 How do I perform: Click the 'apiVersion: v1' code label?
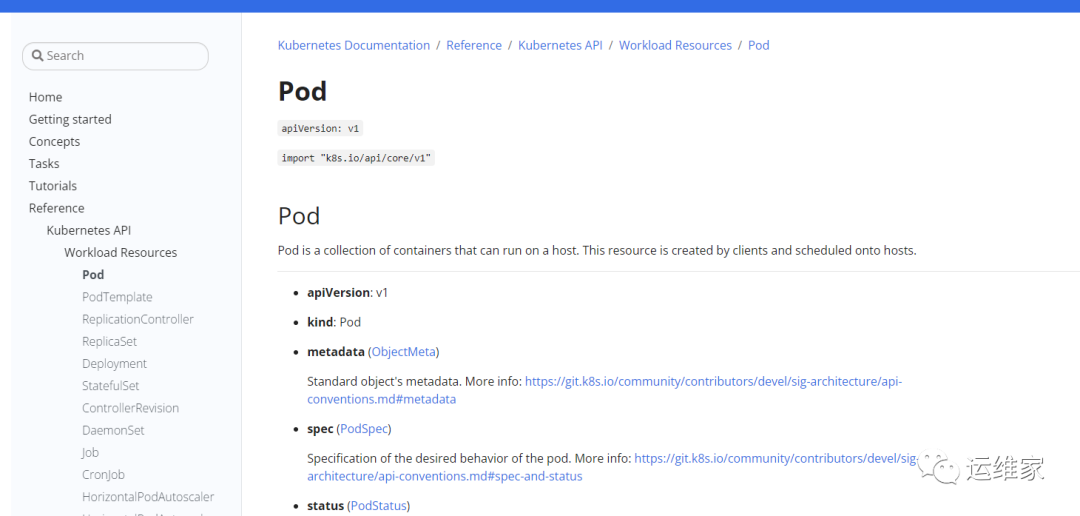click(320, 128)
